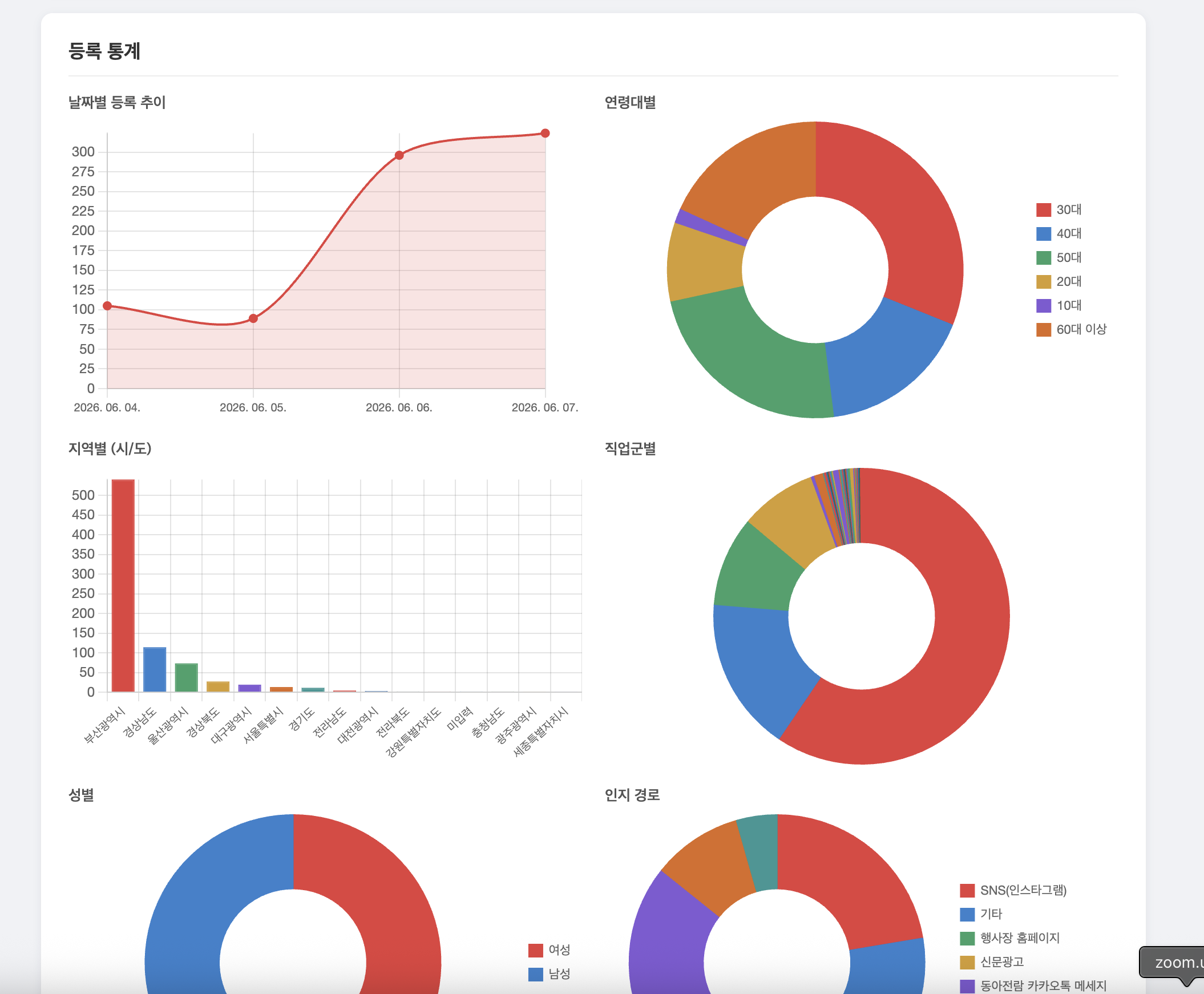Toggle the 신문광고 legend entry

click(992, 962)
